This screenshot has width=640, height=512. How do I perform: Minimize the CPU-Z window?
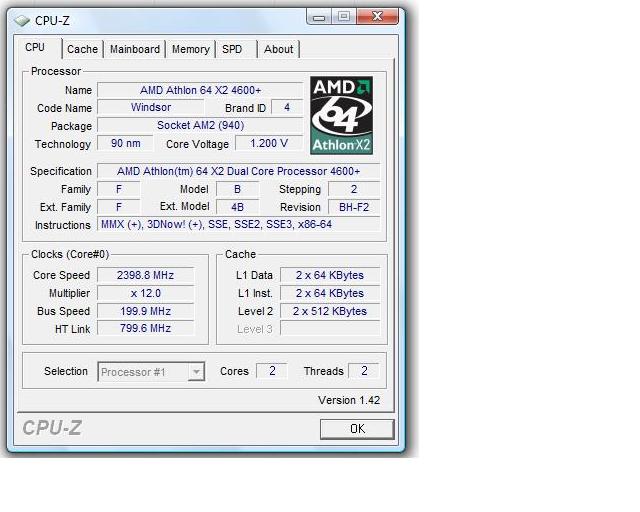(x=320, y=16)
